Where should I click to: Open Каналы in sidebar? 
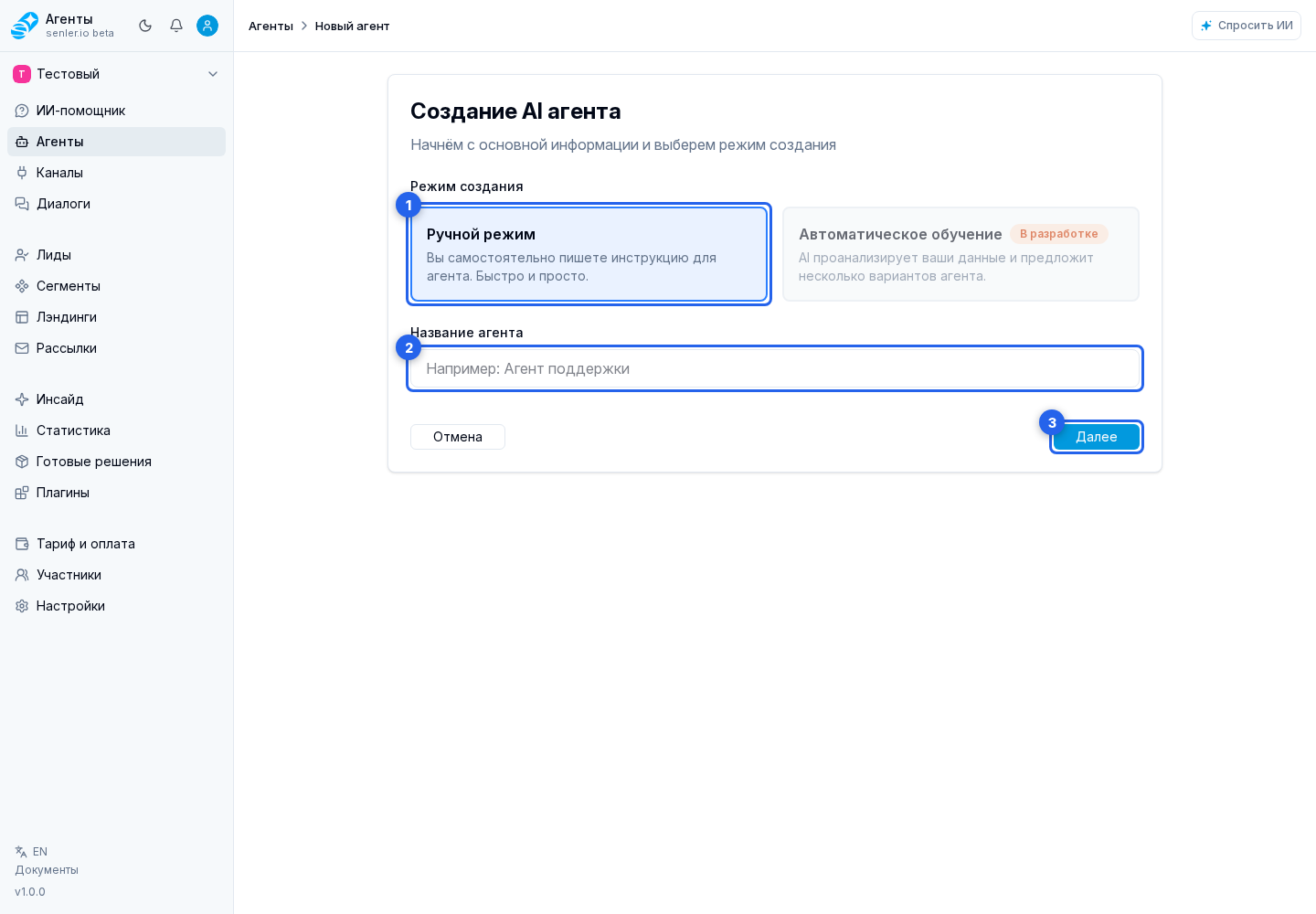tap(116, 173)
